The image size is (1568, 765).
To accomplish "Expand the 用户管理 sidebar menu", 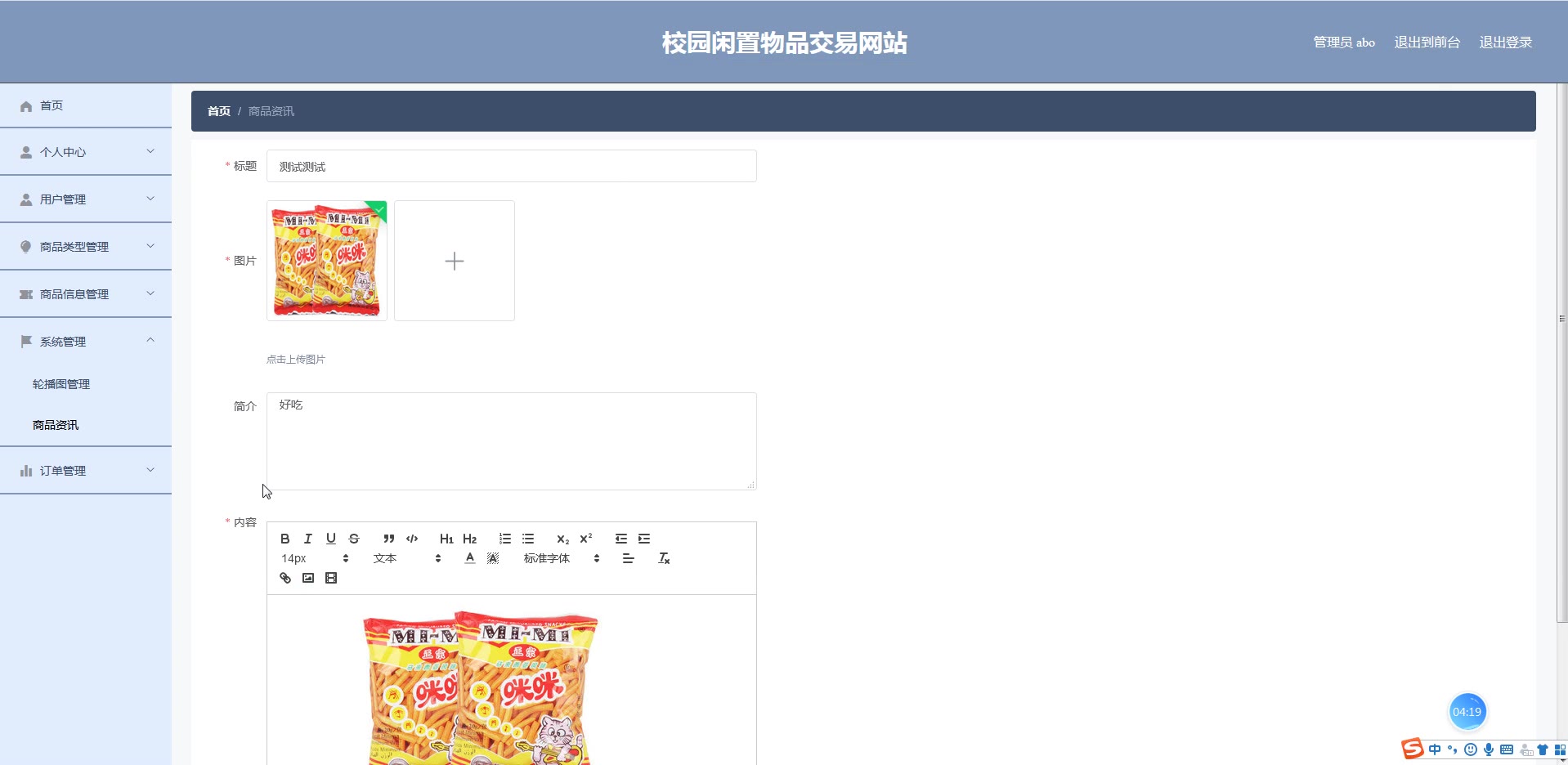I will point(86,199).
